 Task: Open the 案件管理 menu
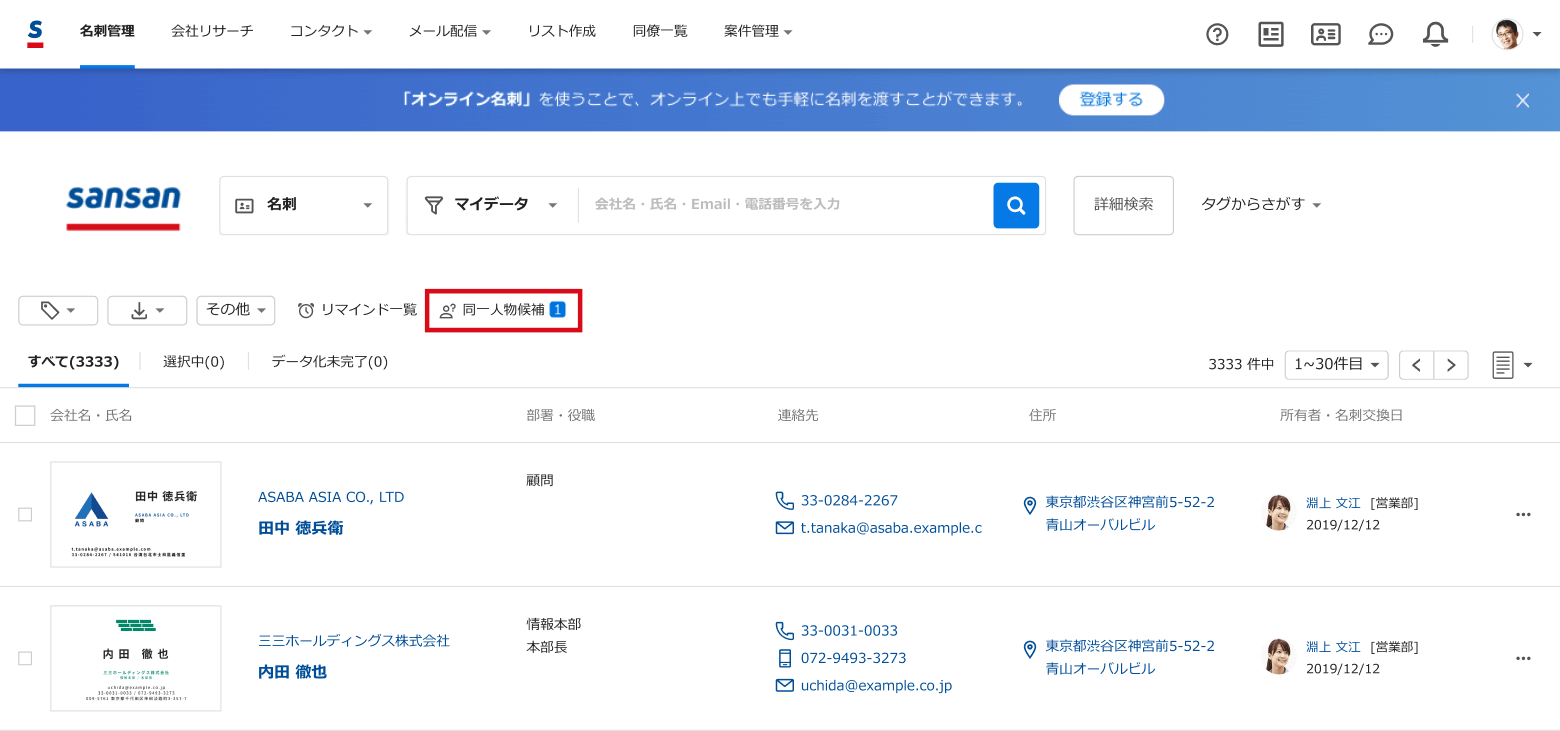[758, 31]
